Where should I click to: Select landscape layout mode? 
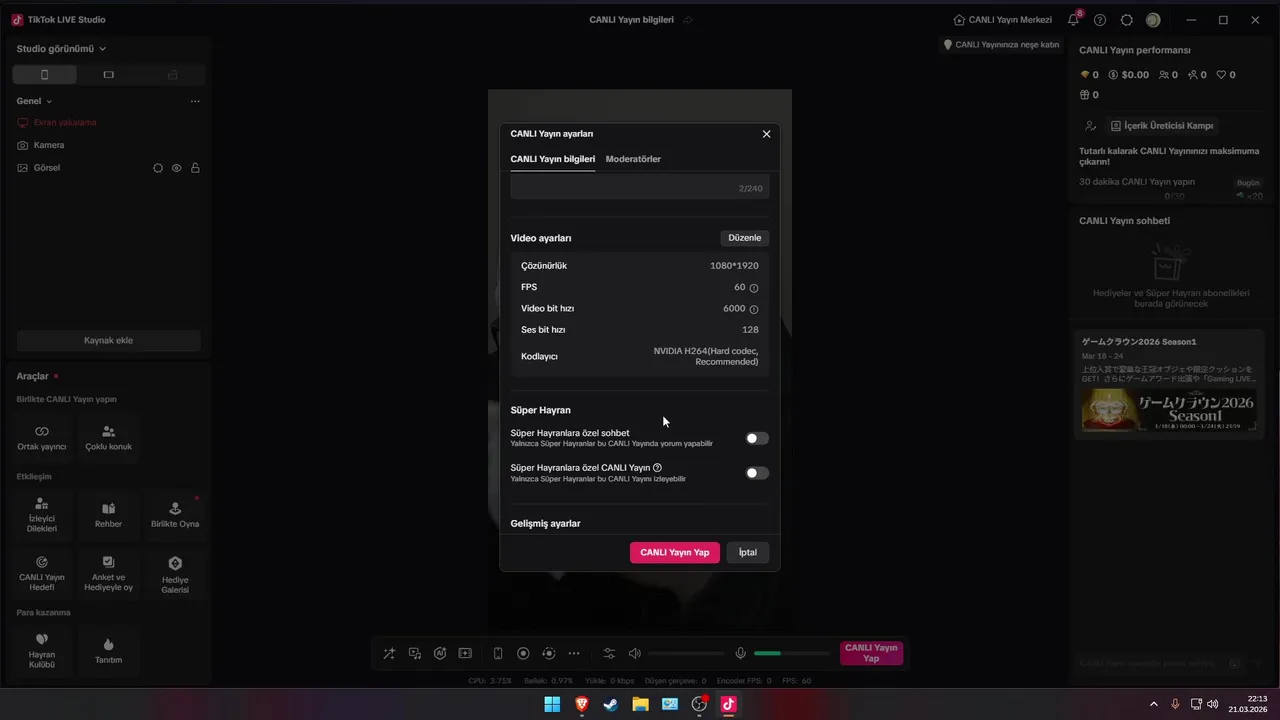[108, 75]
